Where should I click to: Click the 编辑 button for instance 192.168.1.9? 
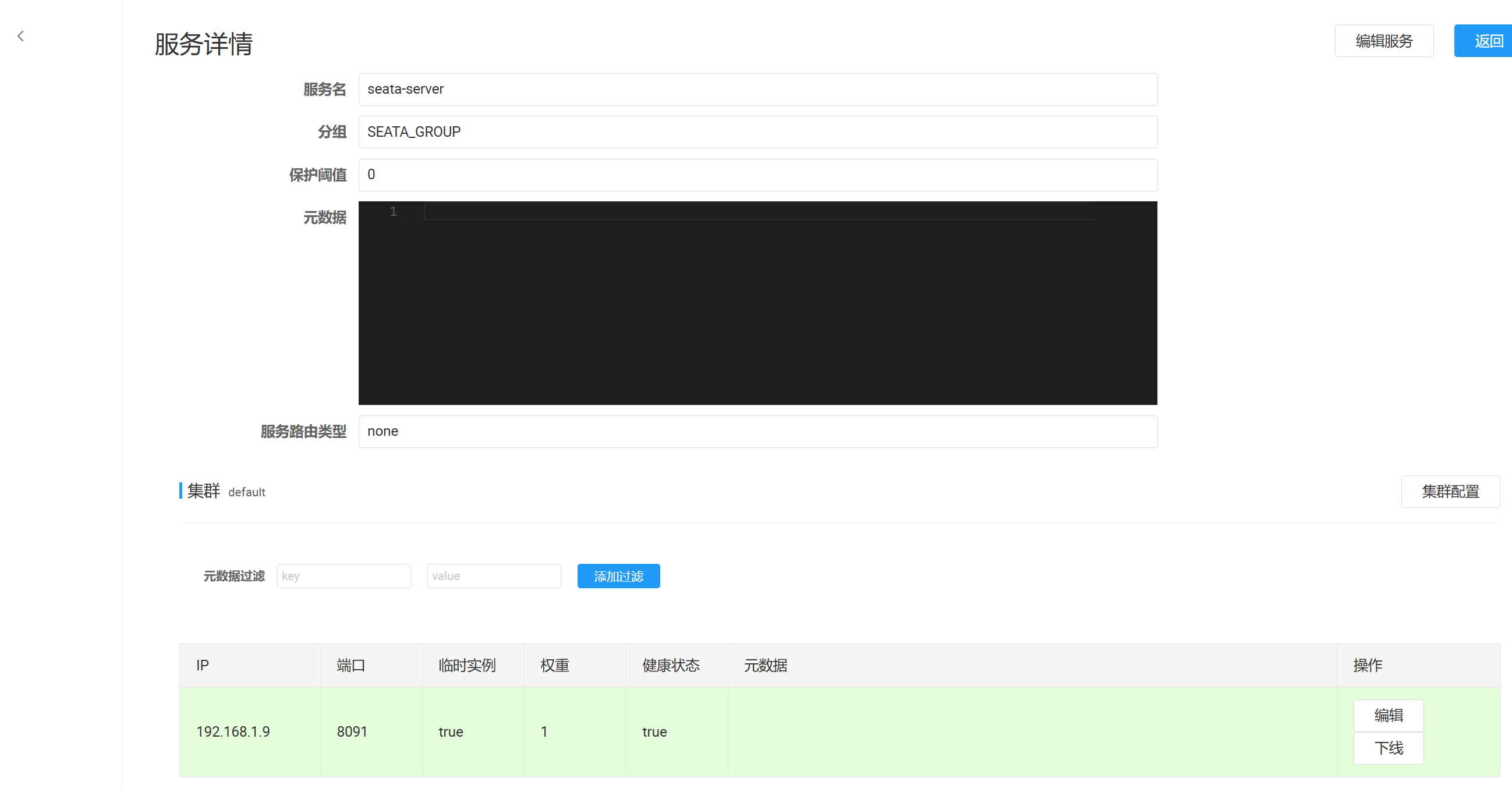coord(1388,715)
